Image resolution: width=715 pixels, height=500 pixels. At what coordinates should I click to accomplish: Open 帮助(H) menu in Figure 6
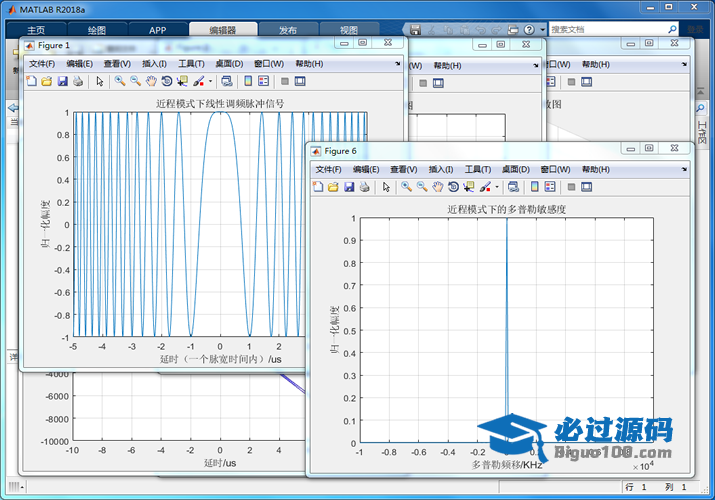596,170
